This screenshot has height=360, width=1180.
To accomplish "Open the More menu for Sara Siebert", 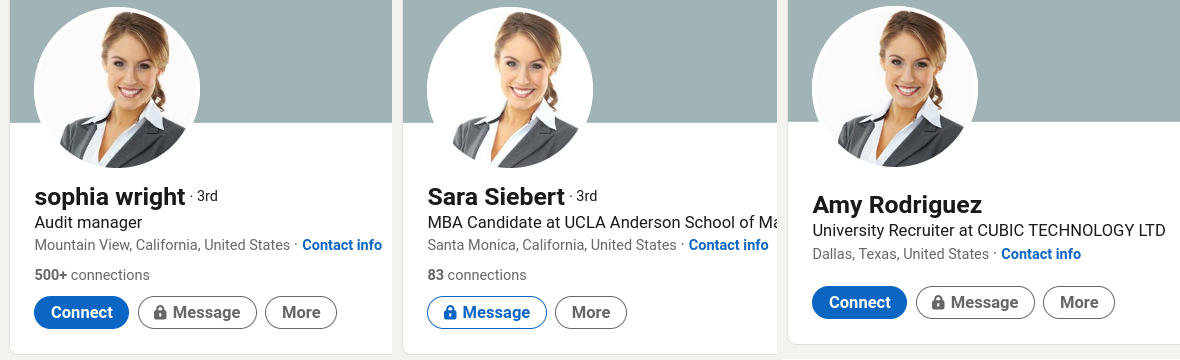I will pyautogui.click(x=591, y=313).
